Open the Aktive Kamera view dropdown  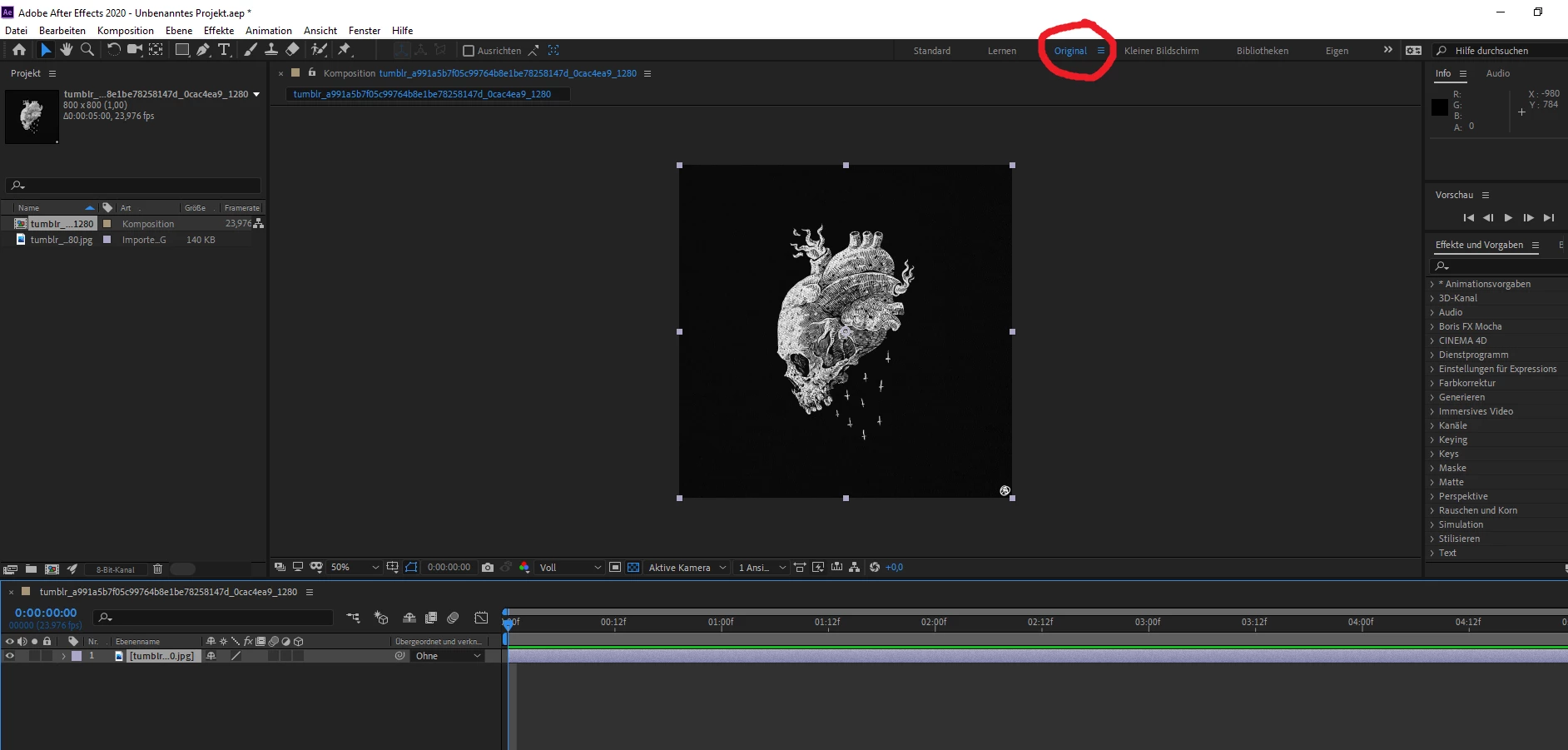(x=687, y=568)
